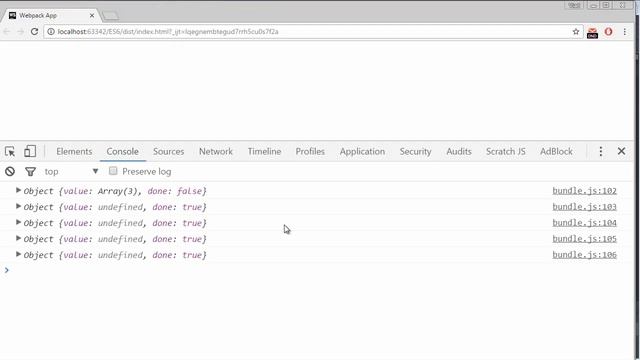
Task: Switch to the Network tab
Action: click(x=216, y=151)
